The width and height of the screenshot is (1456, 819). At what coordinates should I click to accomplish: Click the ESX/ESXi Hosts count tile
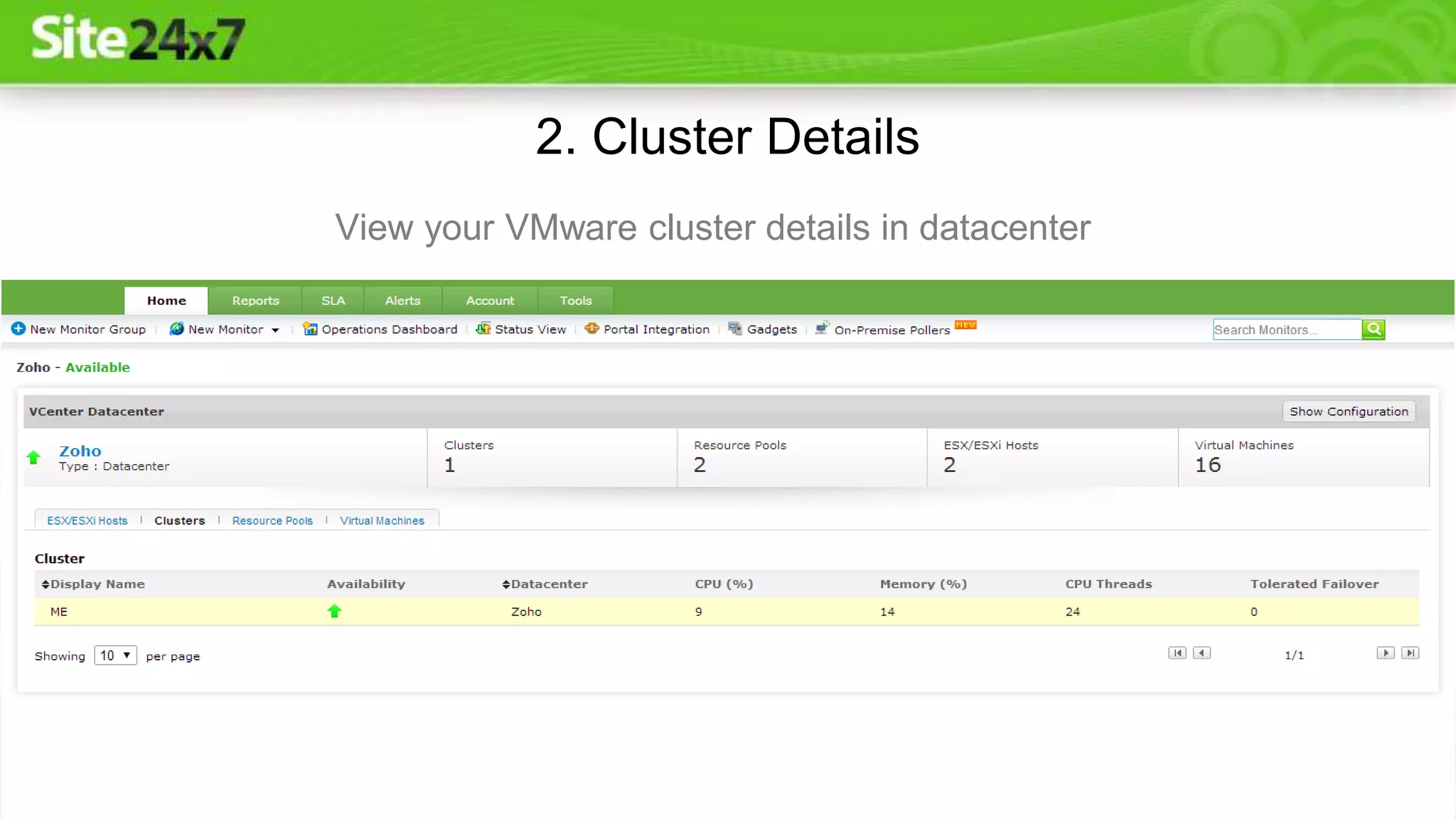coord(1052,457)
